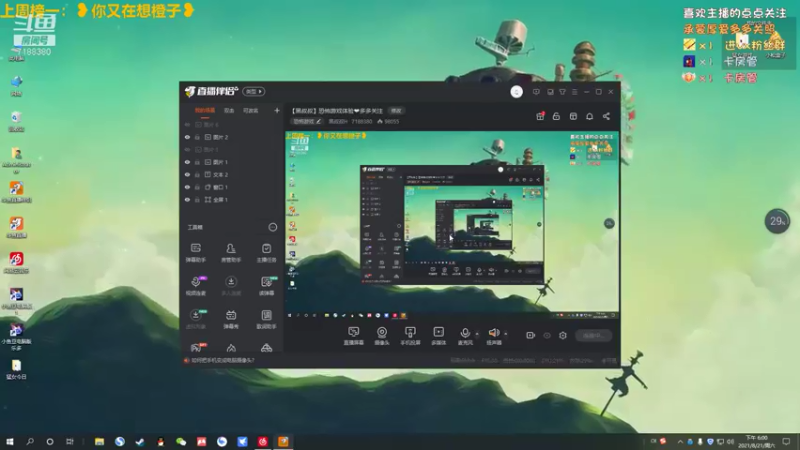Click the 修改 button beside stream title
The height and width of the screenshot is (450, 800).
click(x=396, y=111)
